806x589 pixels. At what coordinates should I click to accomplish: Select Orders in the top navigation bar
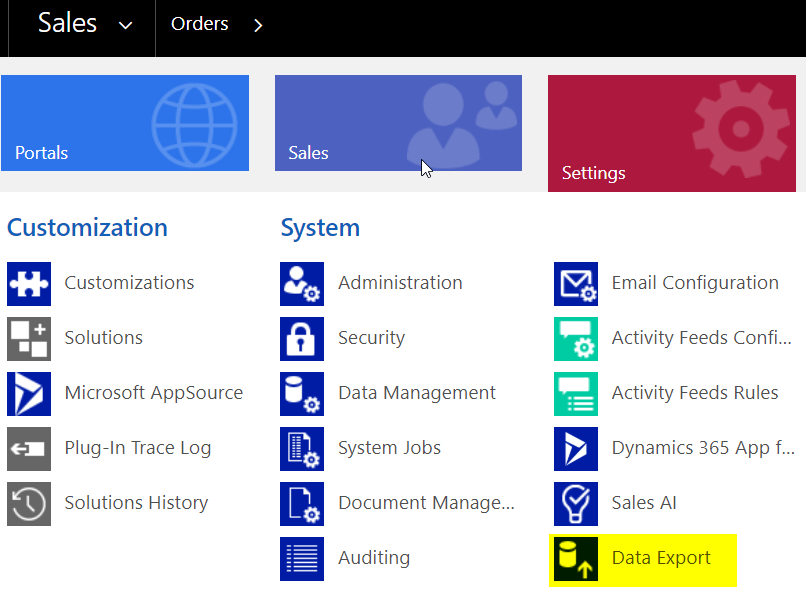(x=199, y=24)
